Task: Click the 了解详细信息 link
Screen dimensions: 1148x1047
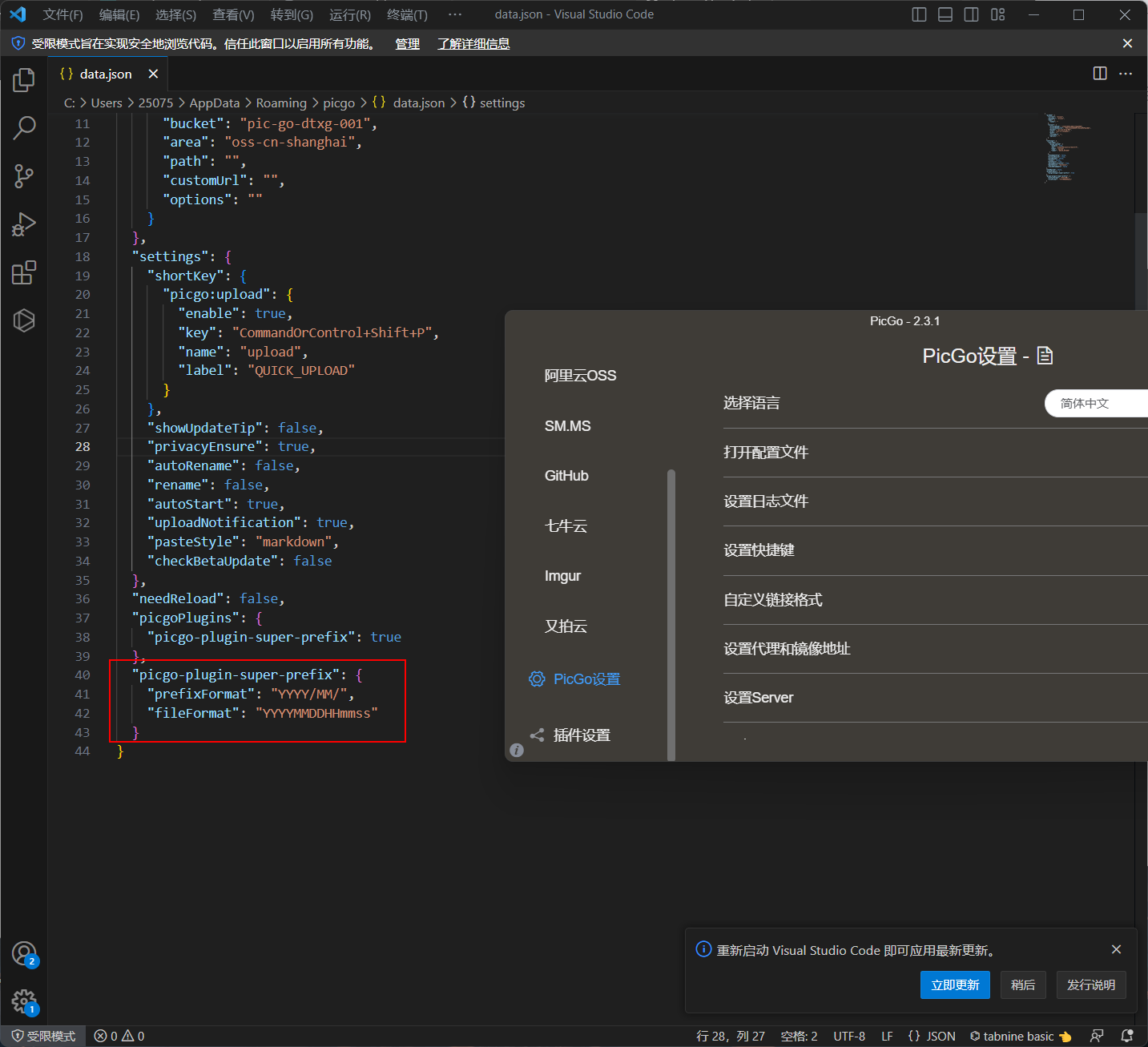Action: (473, 44)
